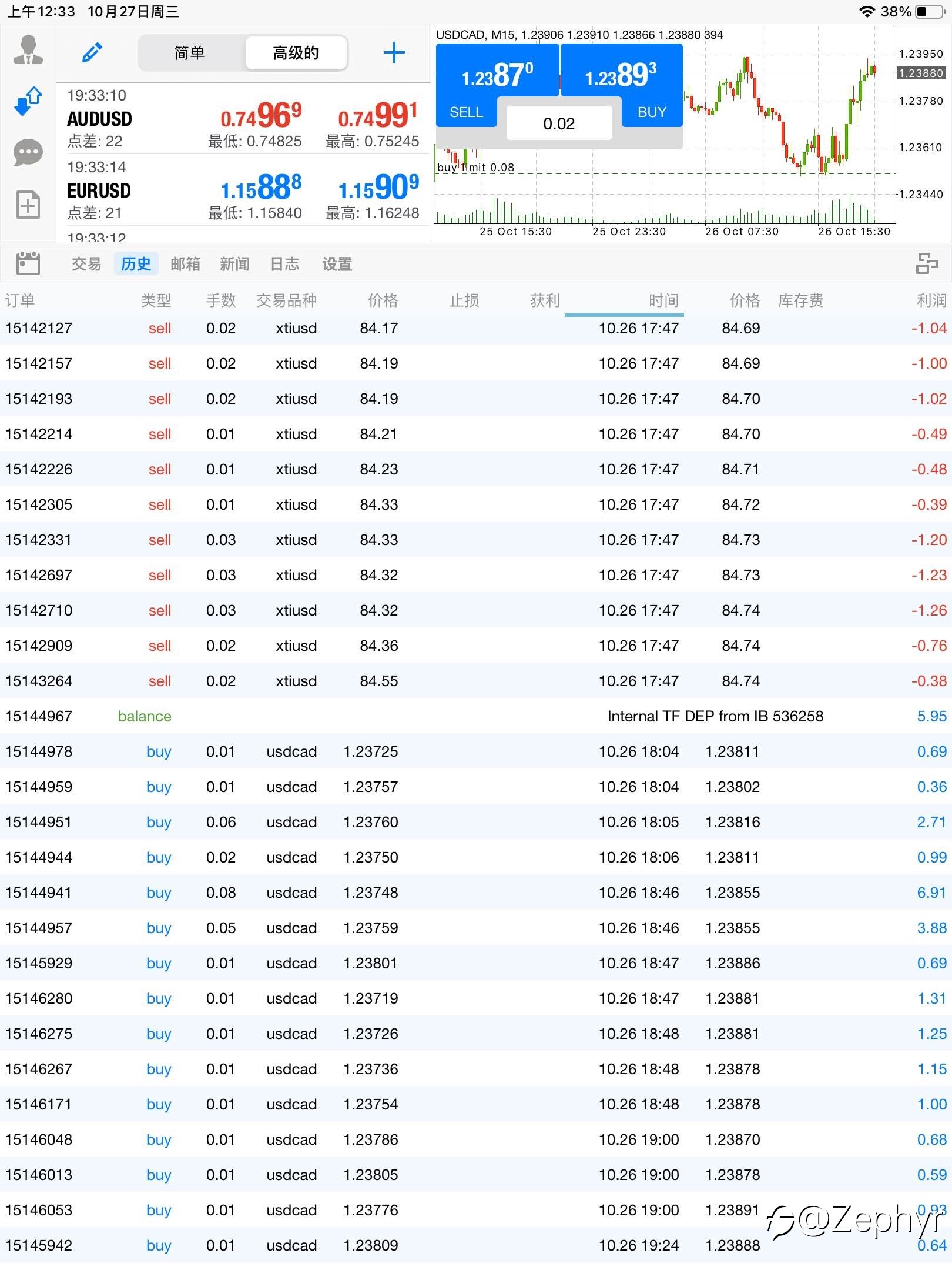Tap the EURUSD ask price 1.15909

tap(378, 187)
